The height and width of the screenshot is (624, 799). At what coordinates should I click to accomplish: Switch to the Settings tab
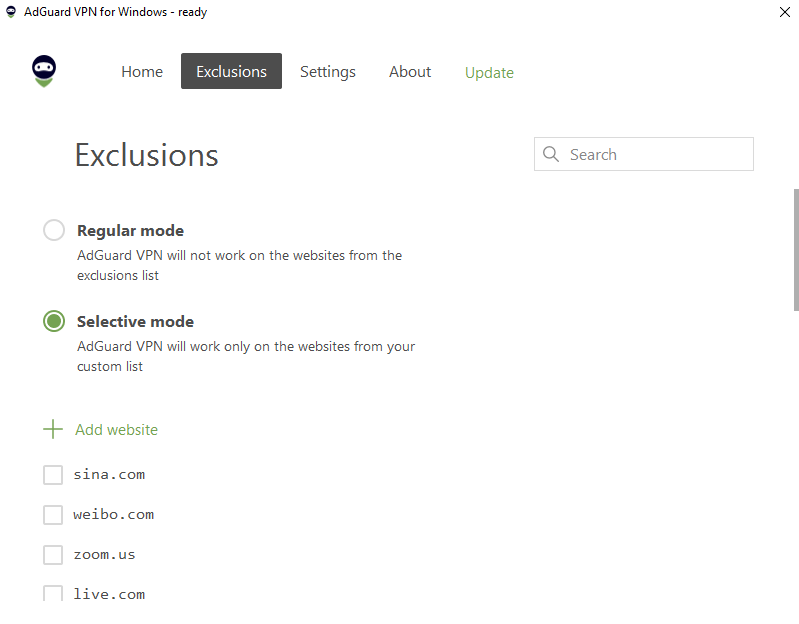click(x=328, y=71)
